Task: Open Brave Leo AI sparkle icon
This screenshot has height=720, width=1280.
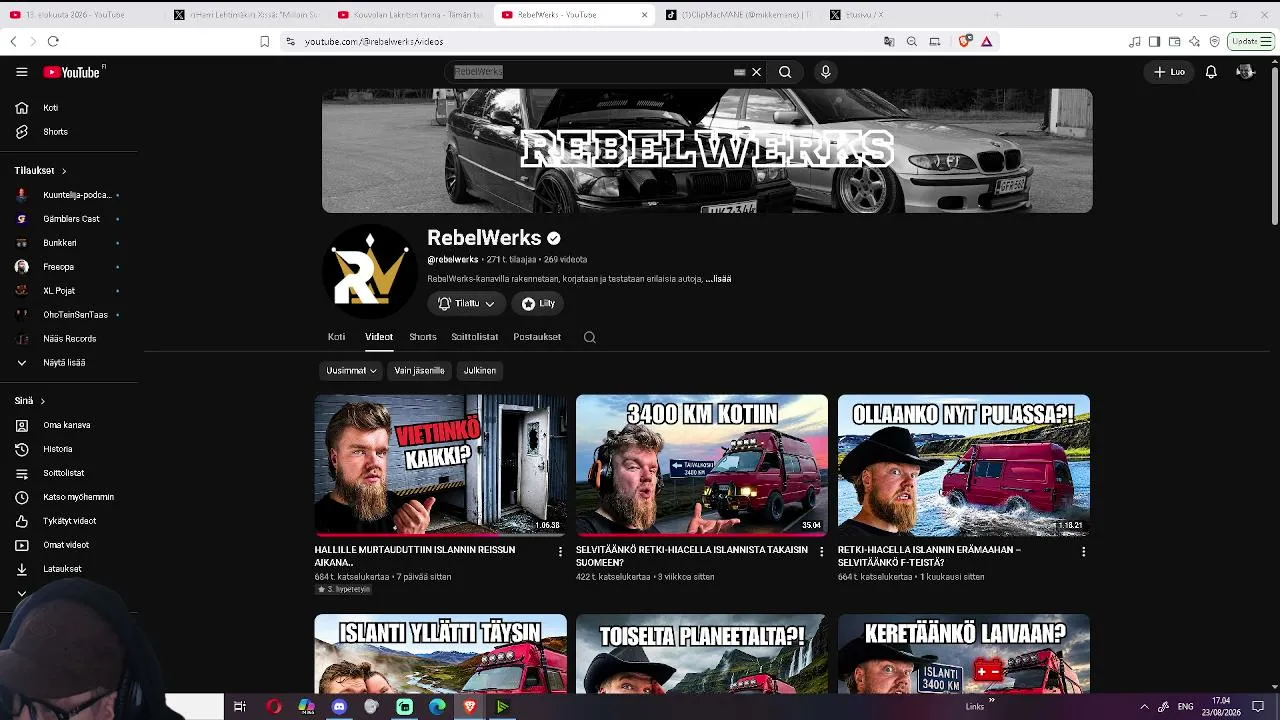Action: point(1194,41)
